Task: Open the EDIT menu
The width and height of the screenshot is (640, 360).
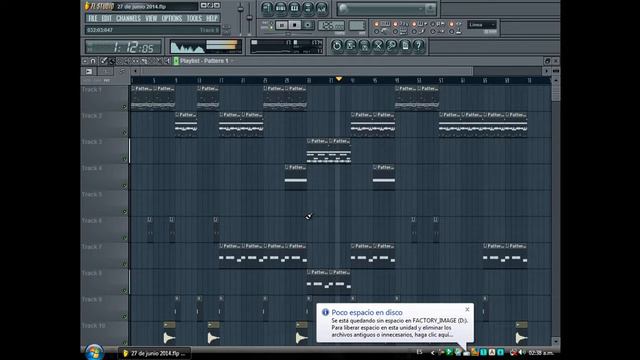Action: (x=107, y=18)
